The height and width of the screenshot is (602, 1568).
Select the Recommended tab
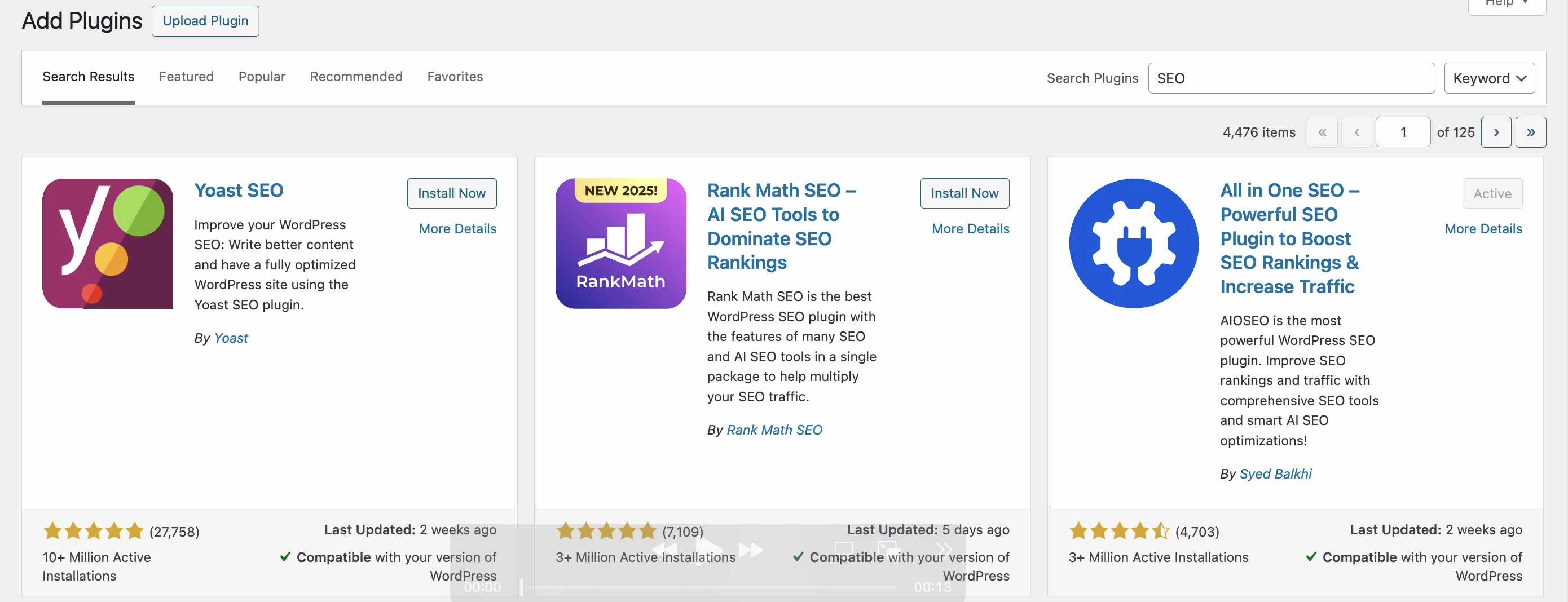pos(356,77)
